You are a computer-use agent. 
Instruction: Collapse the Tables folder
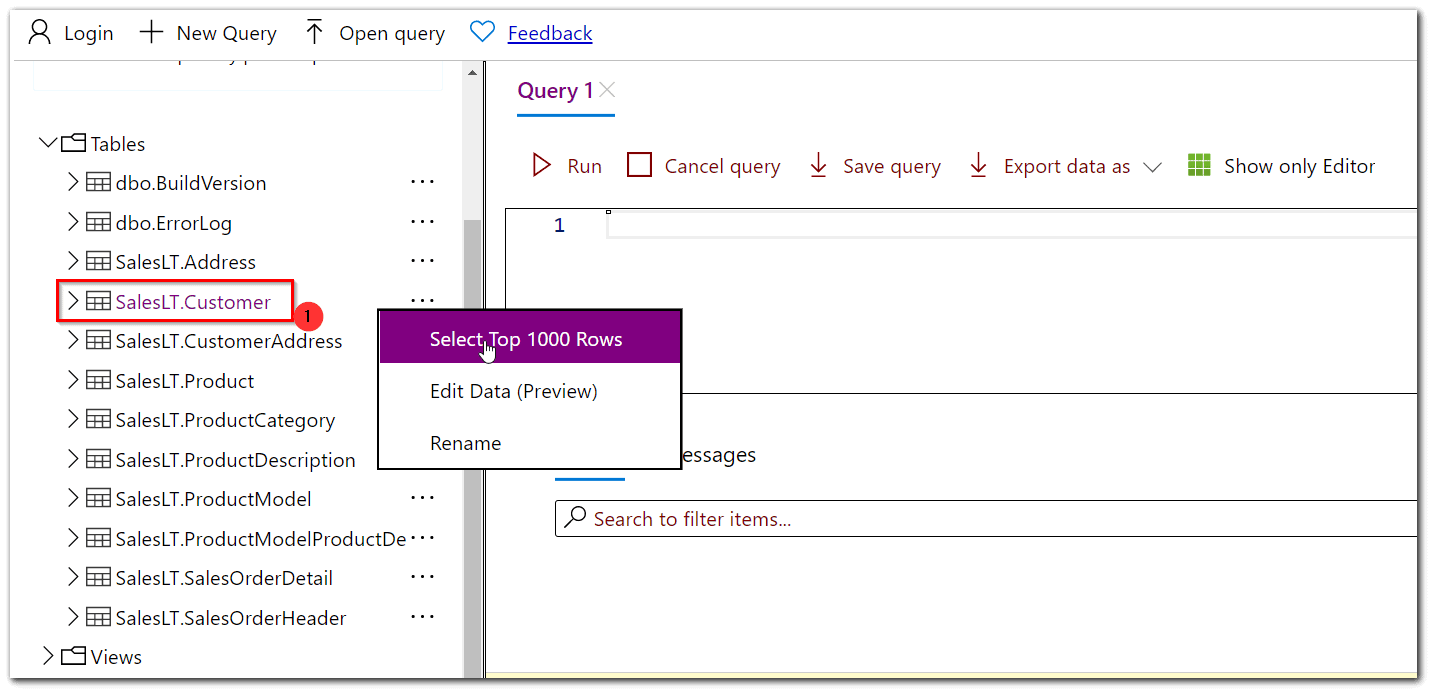tap(48, 143)
